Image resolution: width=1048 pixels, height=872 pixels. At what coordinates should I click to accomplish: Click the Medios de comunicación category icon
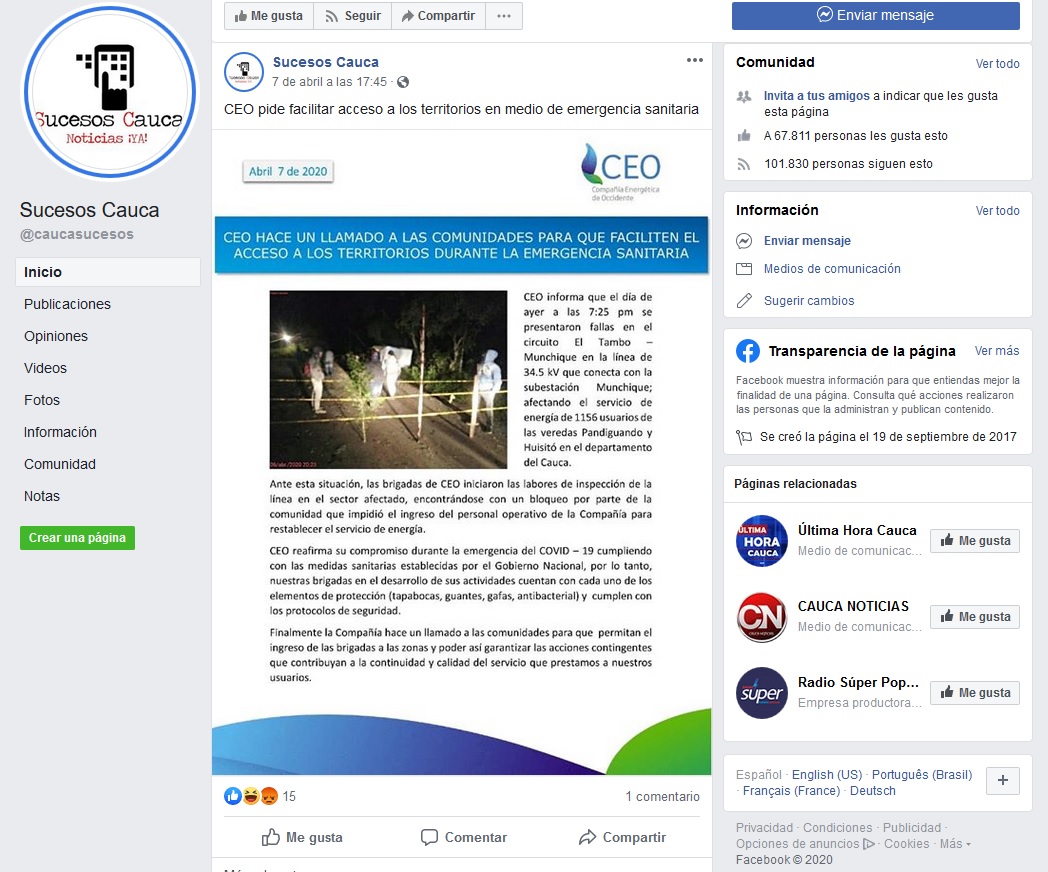pos(744,269)
